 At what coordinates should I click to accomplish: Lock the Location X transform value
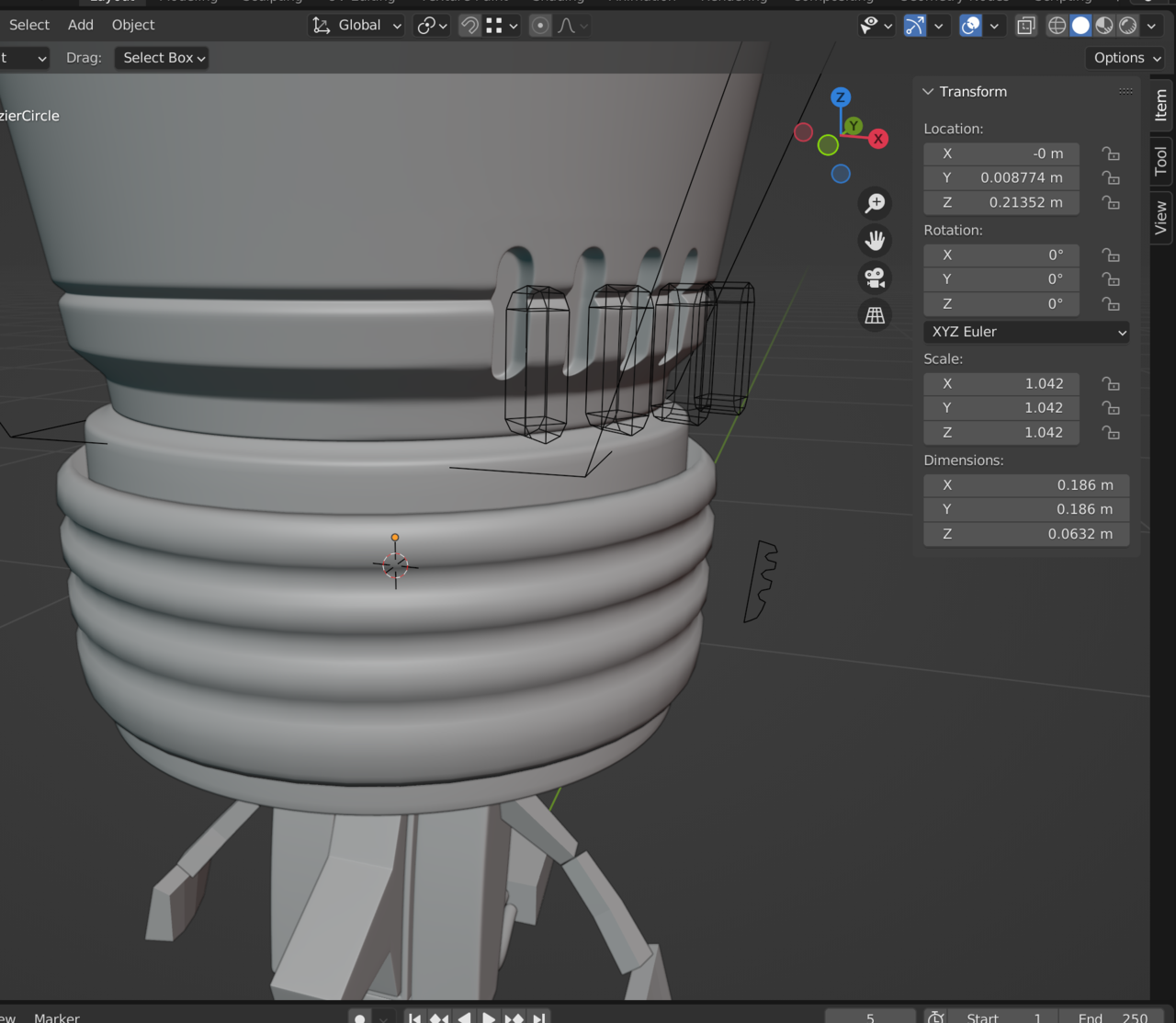click(1110, 153)
